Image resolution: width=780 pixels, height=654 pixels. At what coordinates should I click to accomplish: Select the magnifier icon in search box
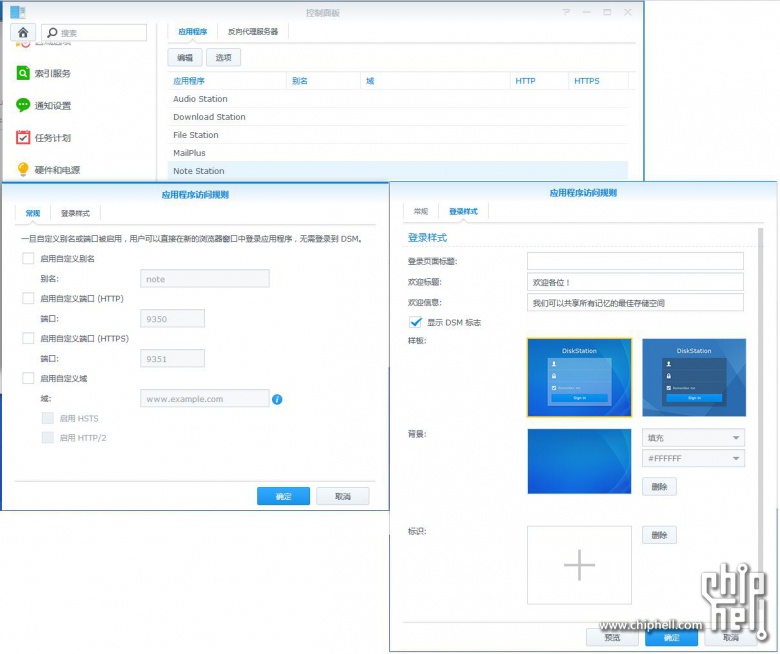tap(52, 33)
